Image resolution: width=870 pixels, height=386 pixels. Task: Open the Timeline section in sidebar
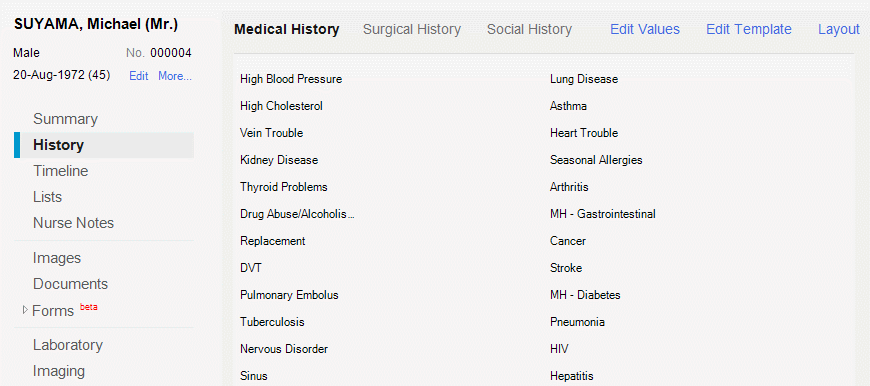tap(60, 171)
